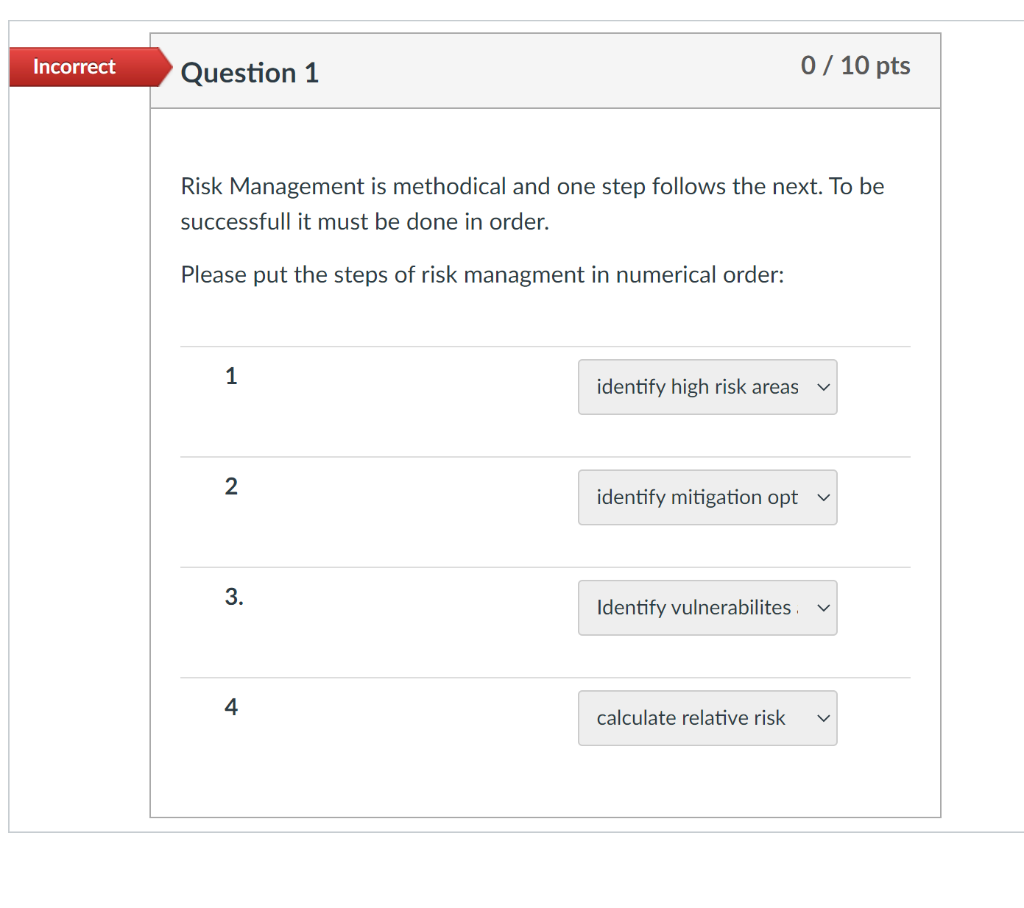1024x908 pixels.
Task: Click step number 1 label
Action: 231,376
